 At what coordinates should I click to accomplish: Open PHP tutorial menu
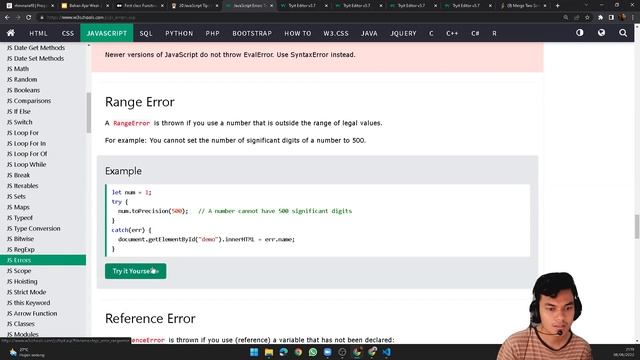click(x=213, y=33)
